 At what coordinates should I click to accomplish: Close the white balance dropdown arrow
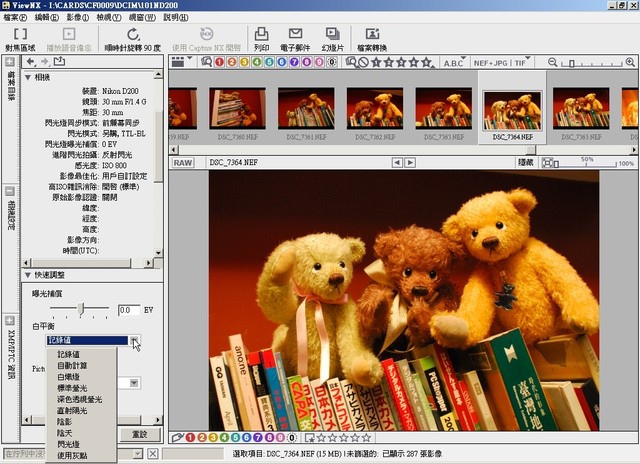pyautogui.click(x=134, y=340)
